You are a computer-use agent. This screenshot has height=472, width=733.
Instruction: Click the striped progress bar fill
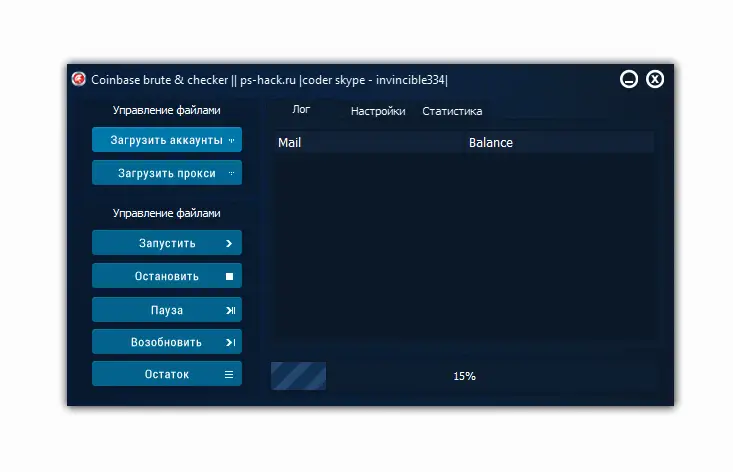click(298, 376)
